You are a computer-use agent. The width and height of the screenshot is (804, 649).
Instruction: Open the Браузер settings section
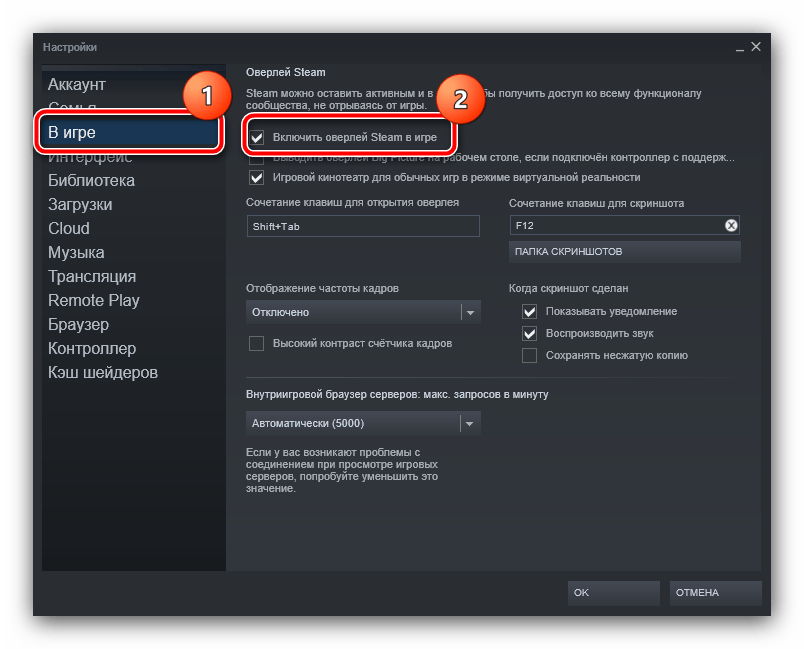click(78, 324)
